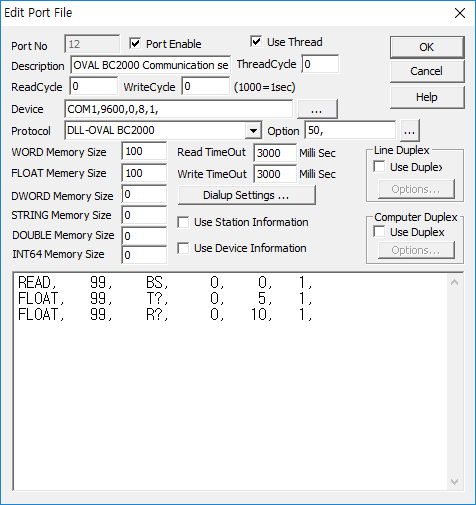Screen dimensions: 476x505
Task: Check Use Duplex under Line Duplex
Action: point(379,167)
